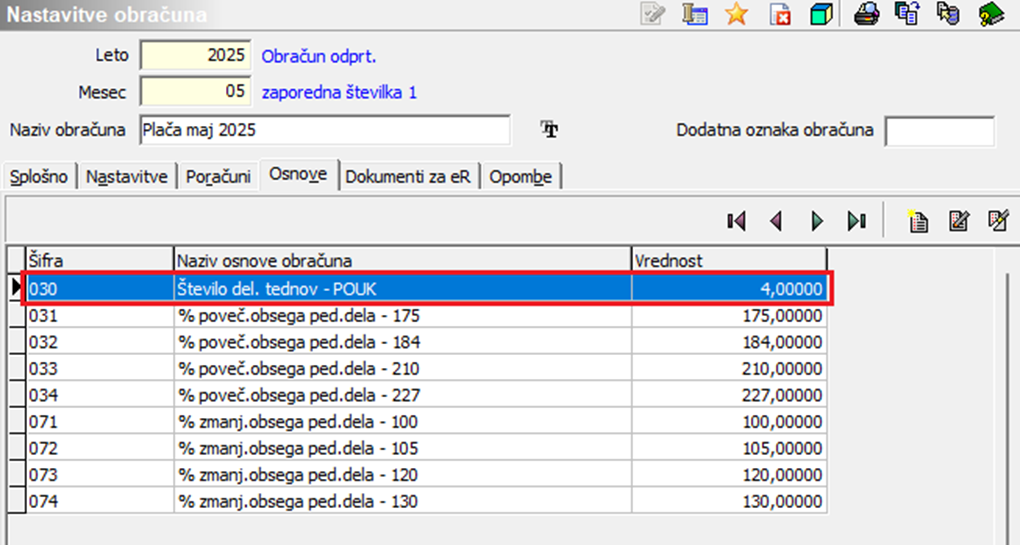Click the text format icon beside Naziv obračuna

tap(550, 129)
